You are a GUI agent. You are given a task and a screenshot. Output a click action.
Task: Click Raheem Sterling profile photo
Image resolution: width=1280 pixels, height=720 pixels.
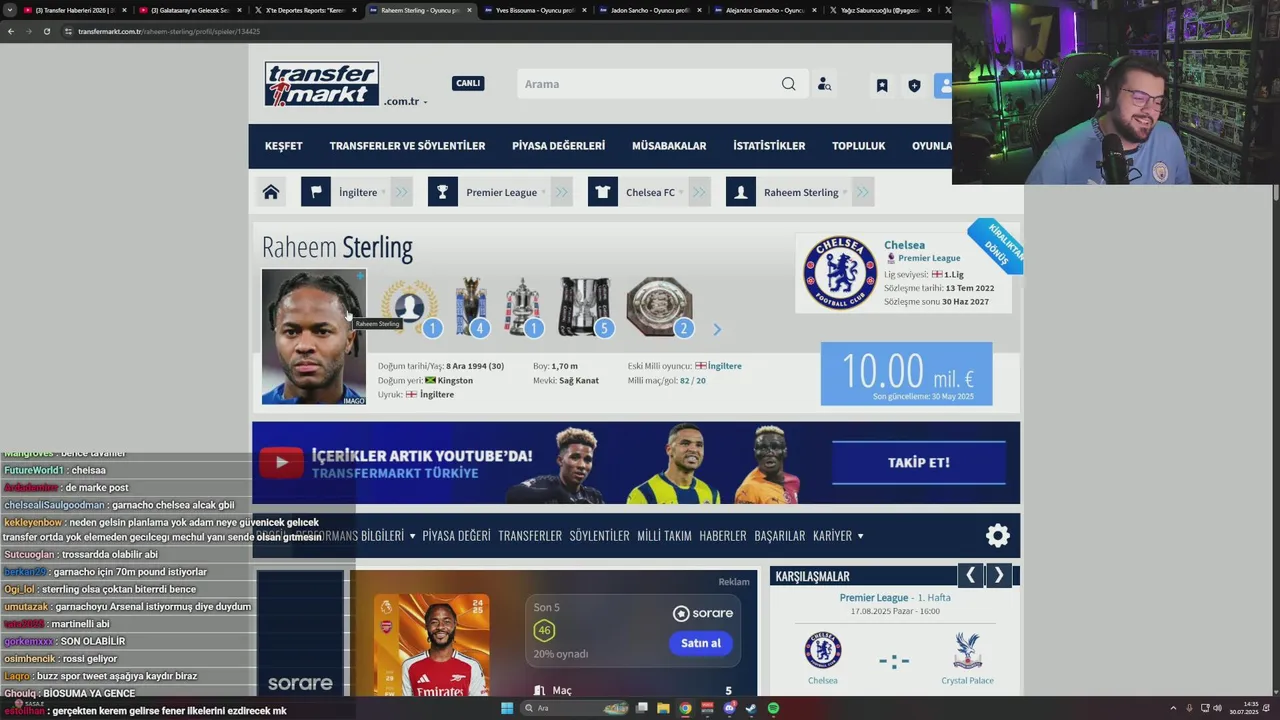point(314,337)
